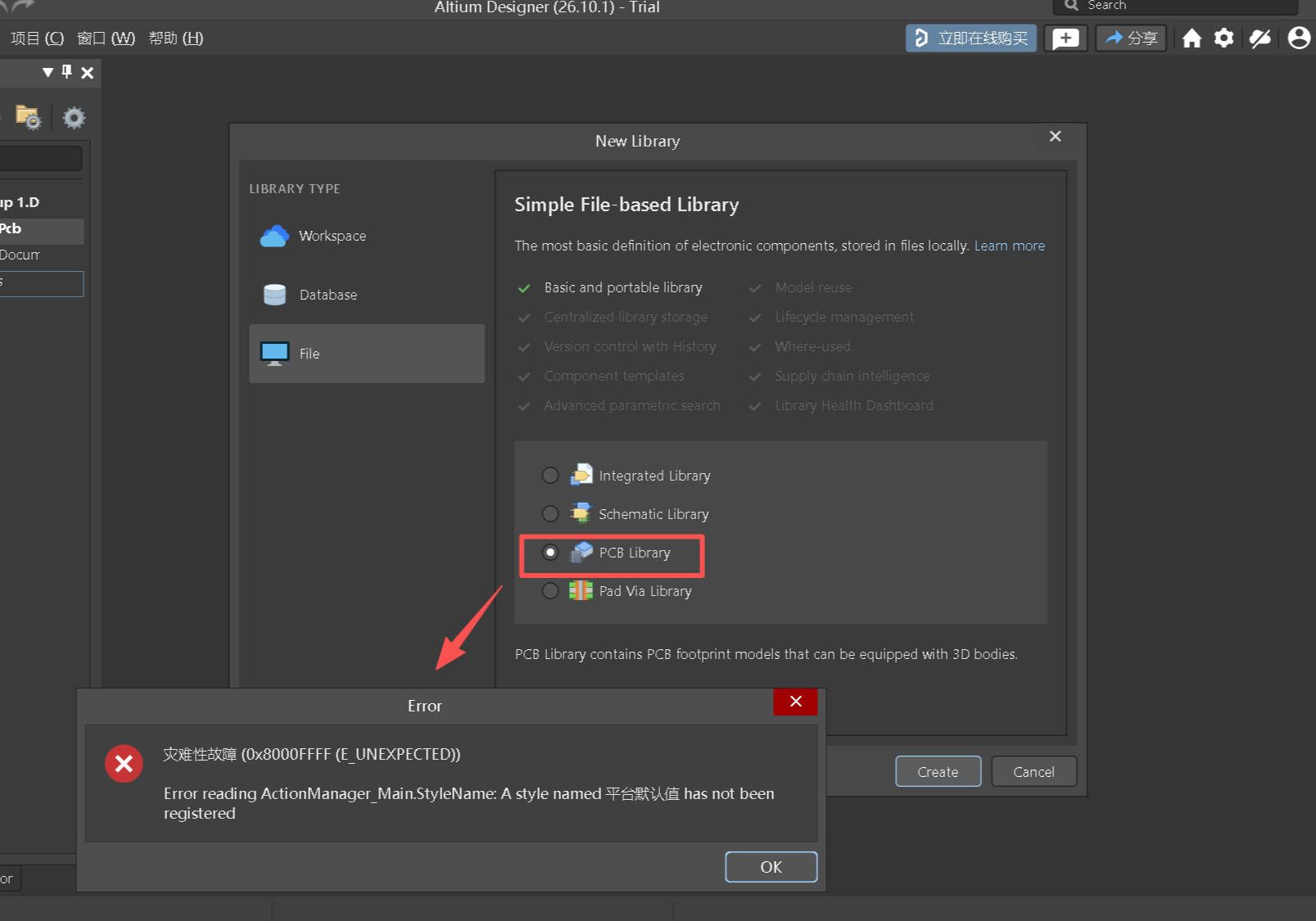This screenshot has width=1316, height=921.
Task: Close the New Library dialog
Action: (x=1056, y=137)
